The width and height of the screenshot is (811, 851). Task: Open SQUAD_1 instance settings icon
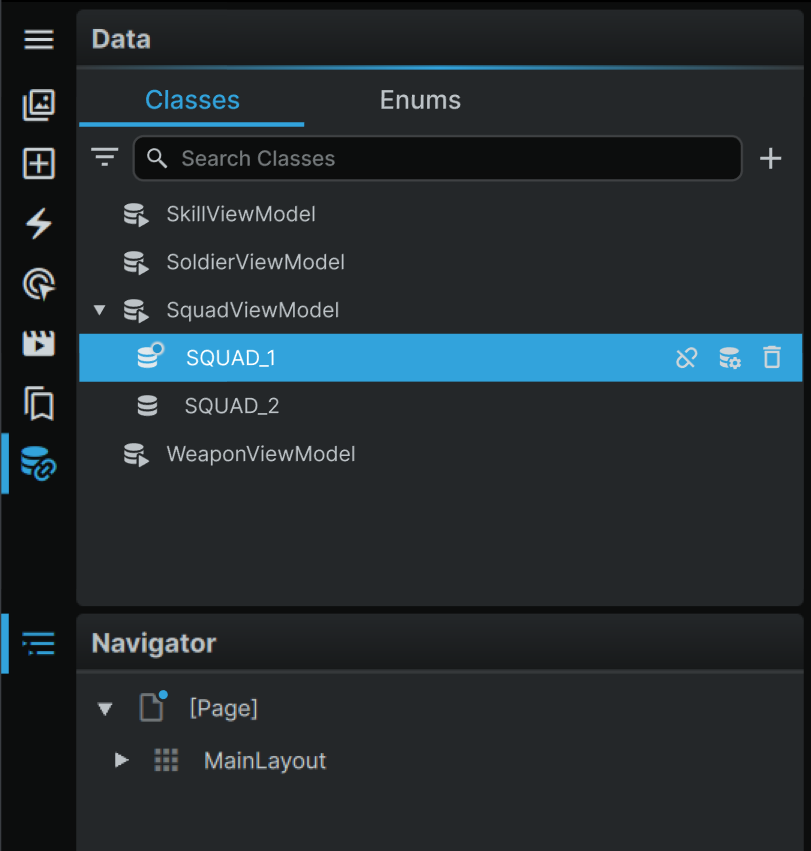[x=730, y=358]
